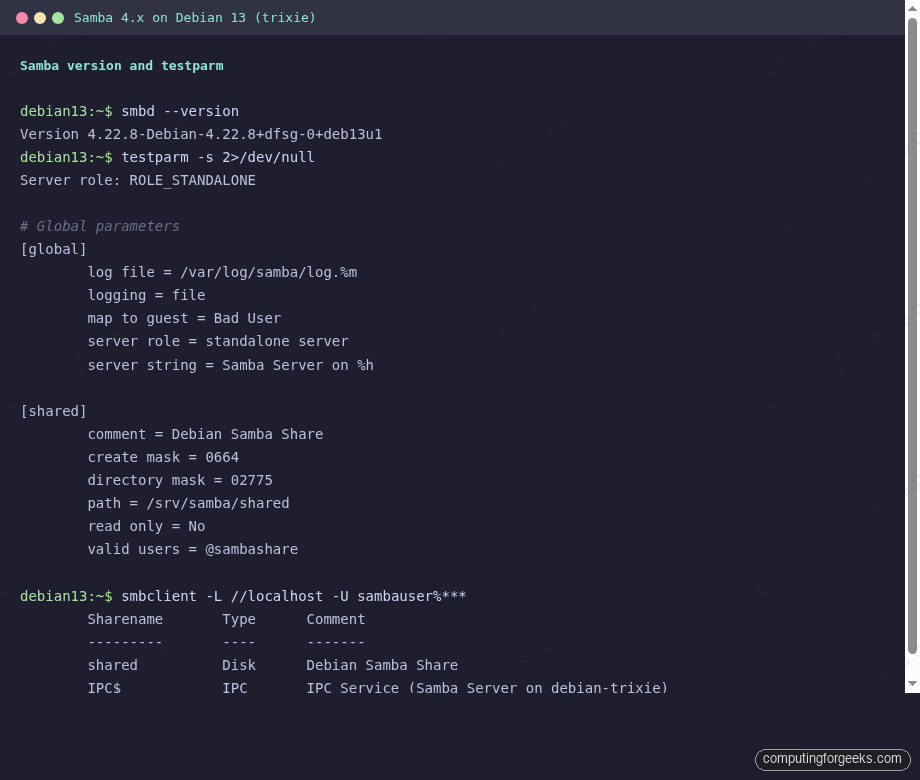Select the debian13 shell prompt
Image resolution: width=920 pixels, height=780 pixels.
(66, 111)
